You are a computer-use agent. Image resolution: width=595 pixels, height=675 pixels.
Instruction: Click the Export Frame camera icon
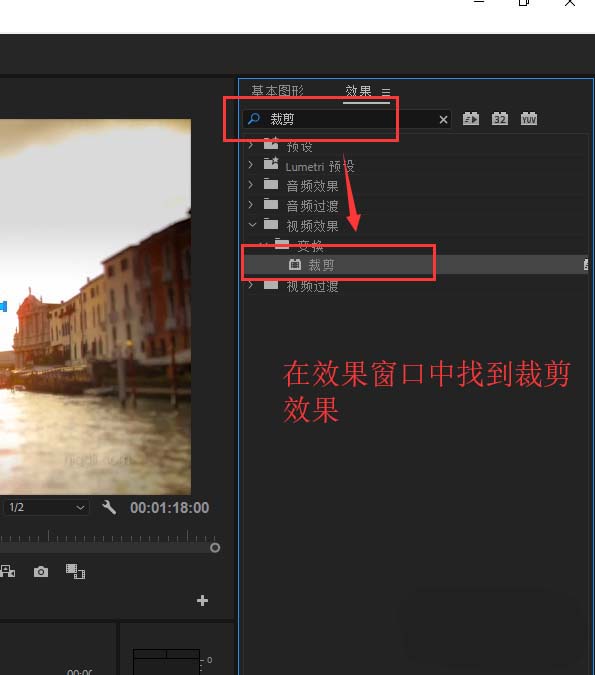click(x=41, y=572)
